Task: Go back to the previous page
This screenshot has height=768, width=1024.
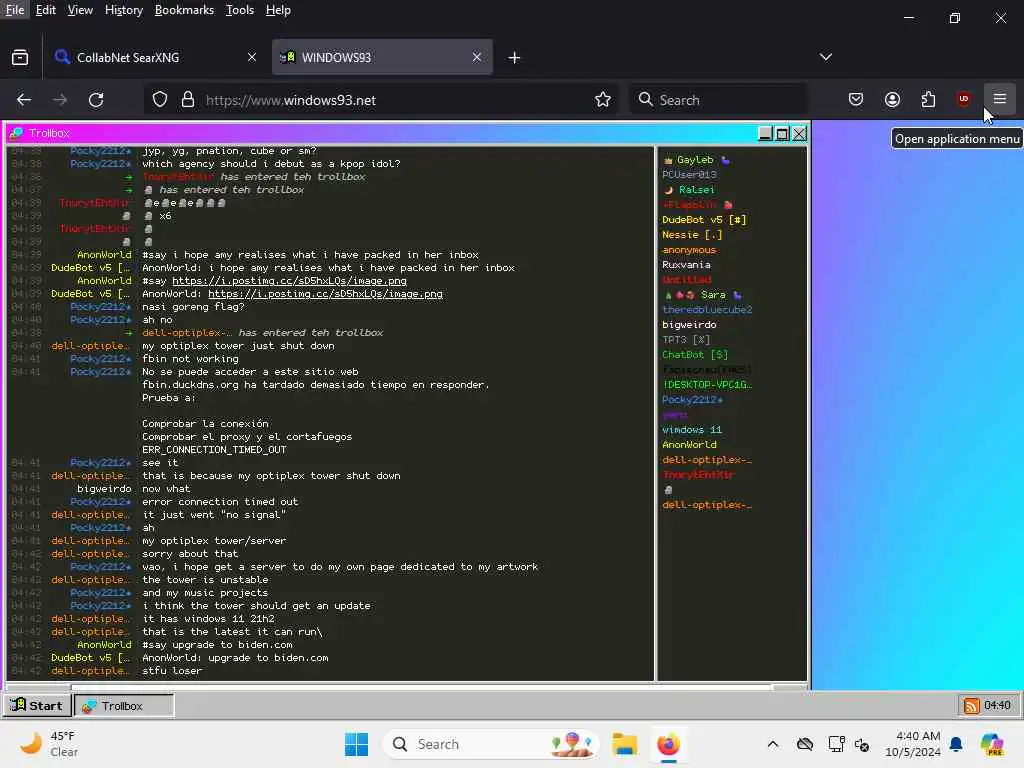Action: pyautogui.click(x=24, y=99)
